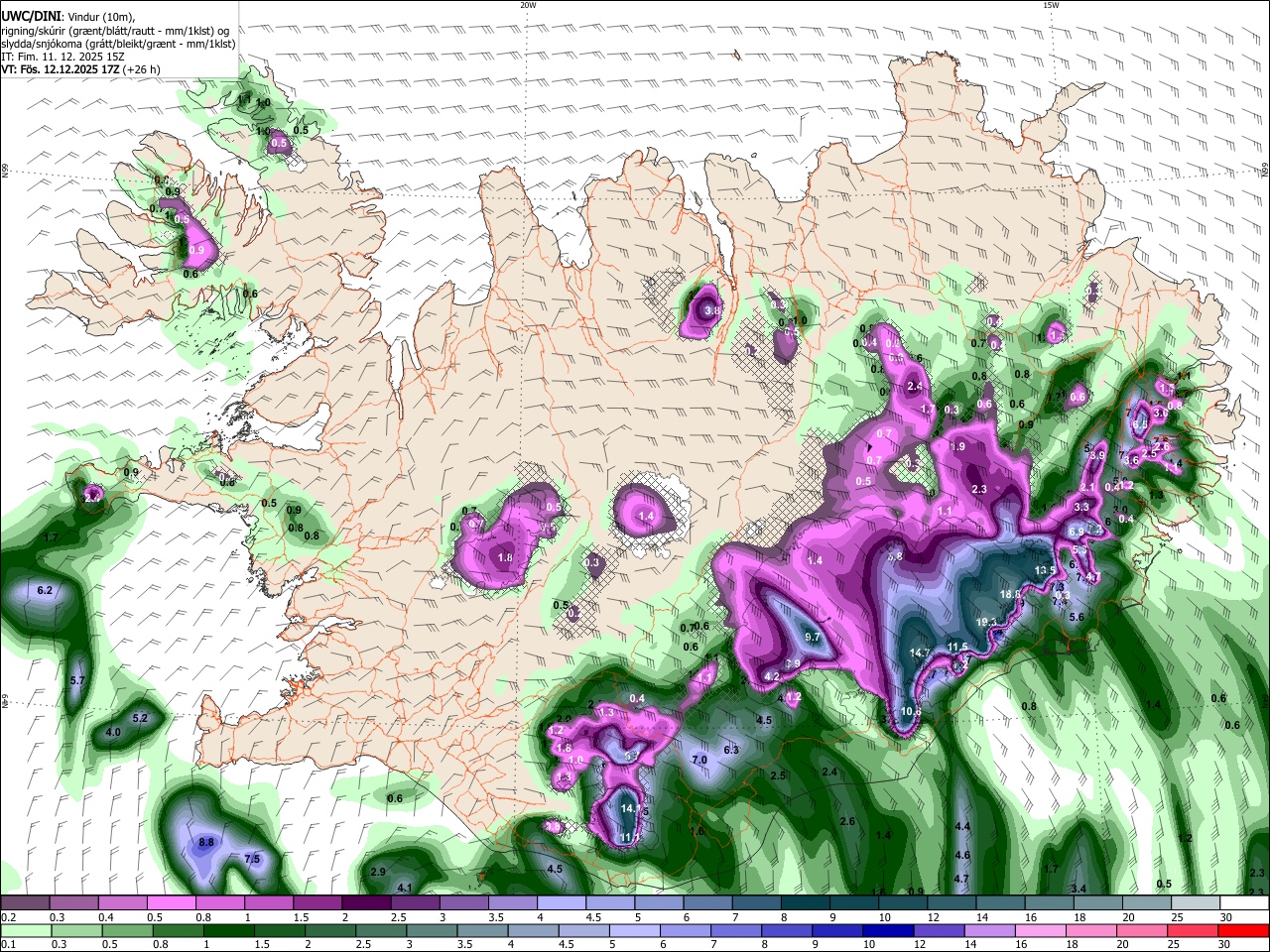This screenshot has width=1270, height=952.
Task: Click the 6.2 value over the western sea
Action: pos(45,590)
